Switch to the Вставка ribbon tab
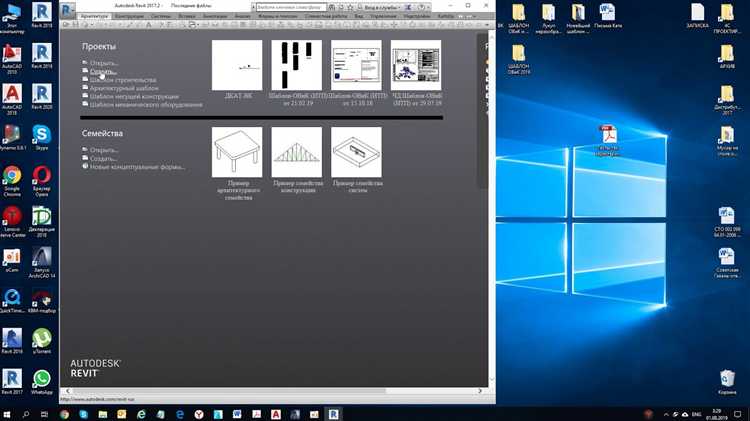This screenshot has width=750, height=421. tap(187, 16)
